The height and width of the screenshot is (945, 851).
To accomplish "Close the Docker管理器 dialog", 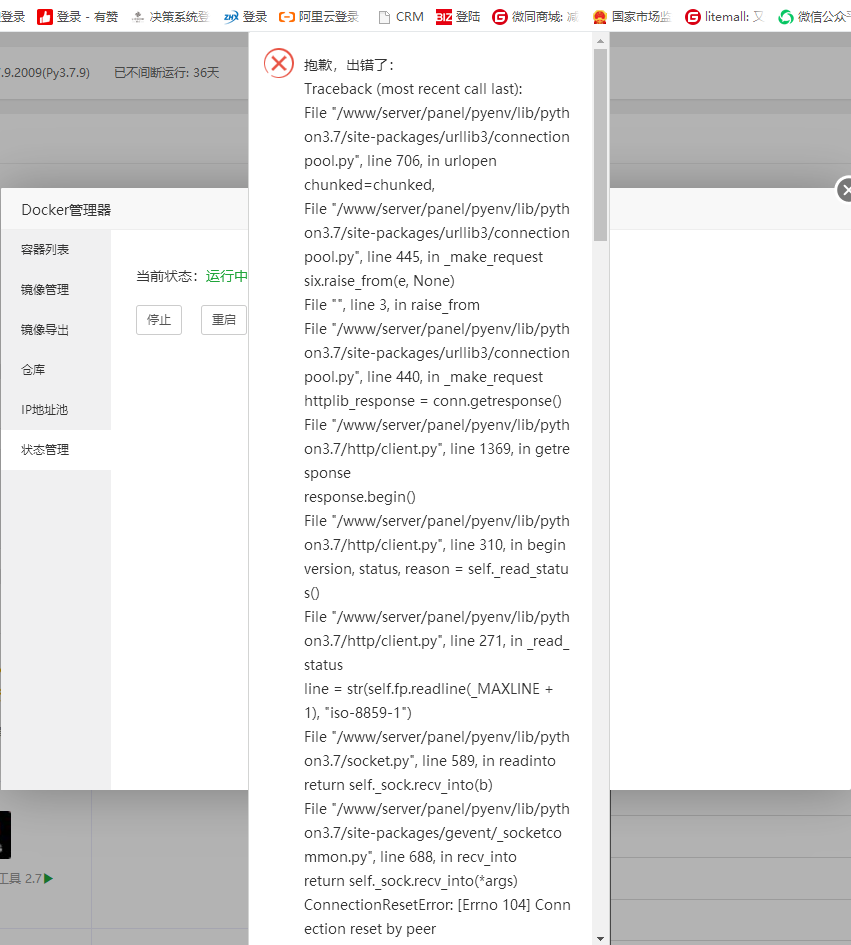I will (x=844, y=190).
